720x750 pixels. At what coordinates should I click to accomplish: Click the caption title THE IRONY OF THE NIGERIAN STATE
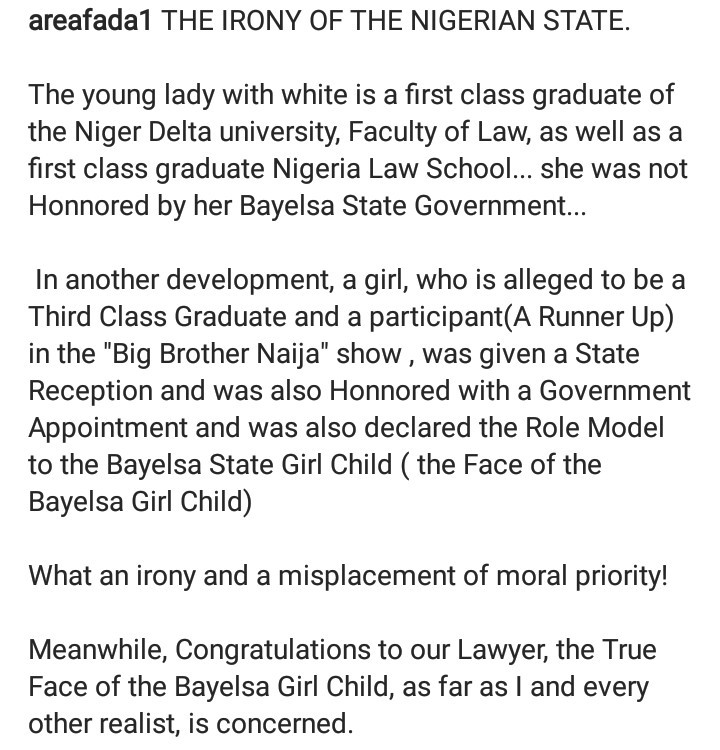[396, 21]
